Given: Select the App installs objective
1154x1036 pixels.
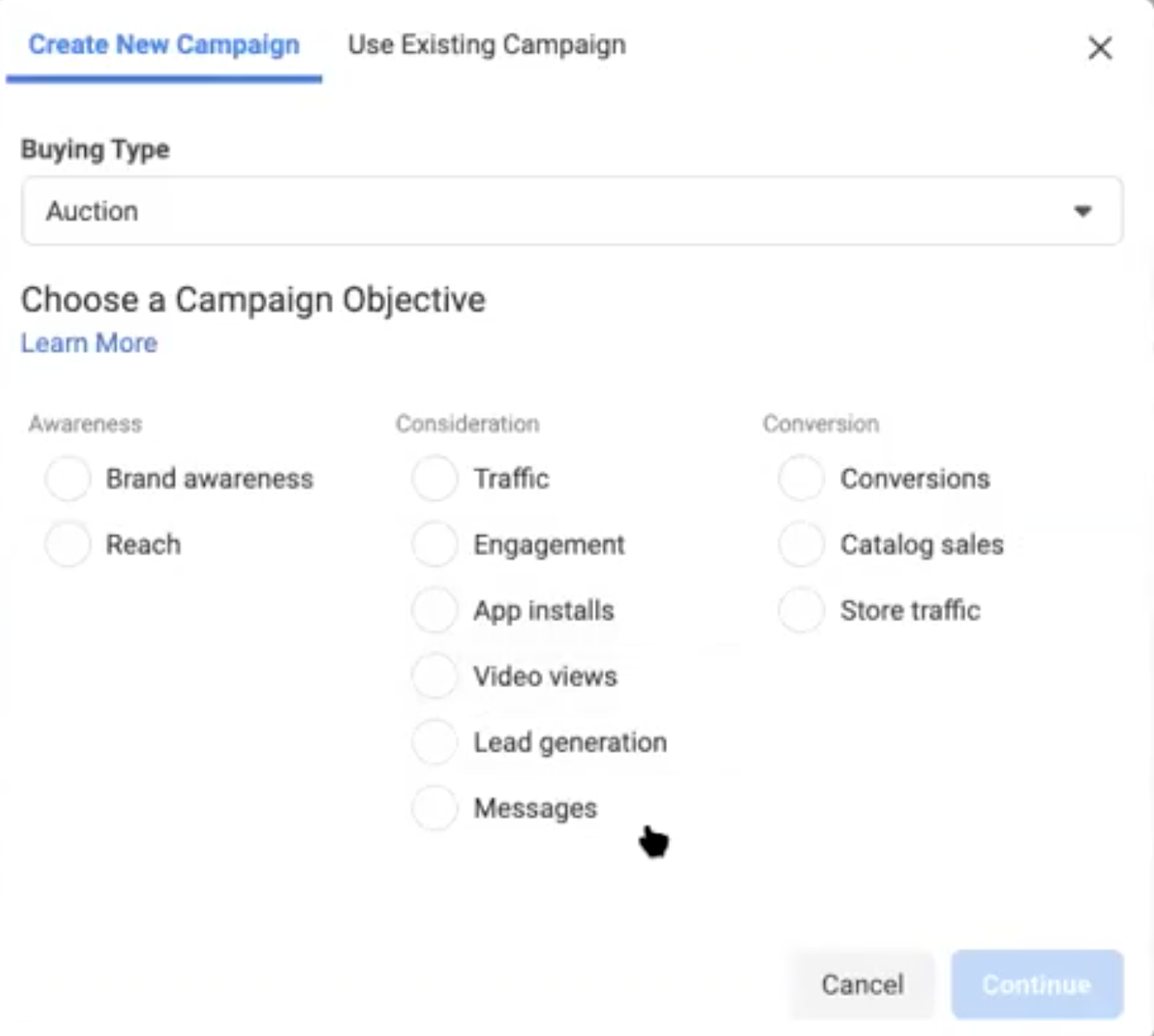Looking at the screenshot, I should [x=435, y=611].
